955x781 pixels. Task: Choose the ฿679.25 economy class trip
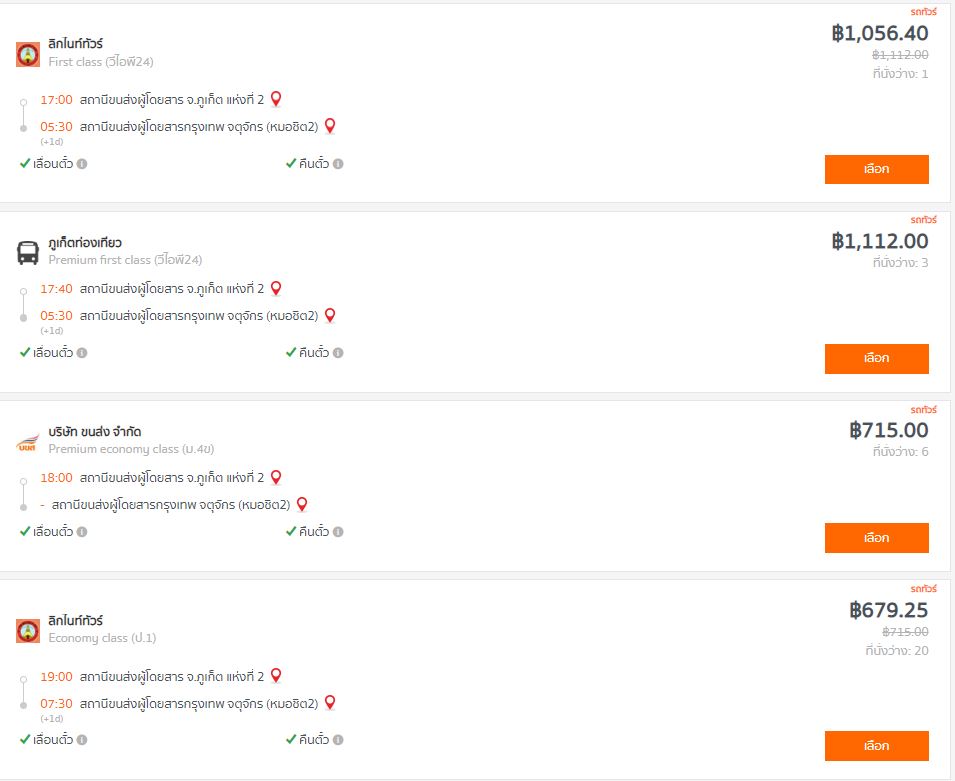click(x=876, y=745)
